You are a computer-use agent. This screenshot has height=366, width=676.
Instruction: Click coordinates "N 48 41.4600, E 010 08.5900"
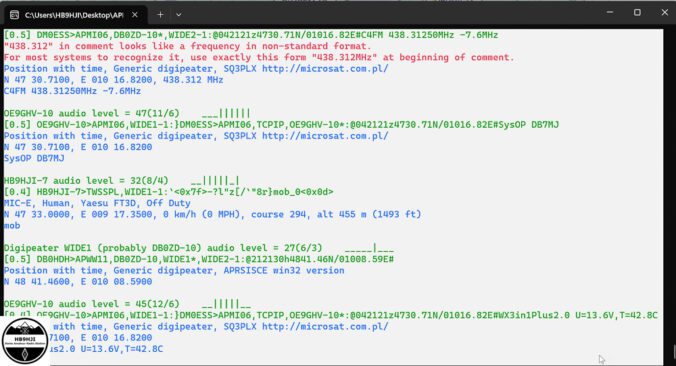point(78,282)
